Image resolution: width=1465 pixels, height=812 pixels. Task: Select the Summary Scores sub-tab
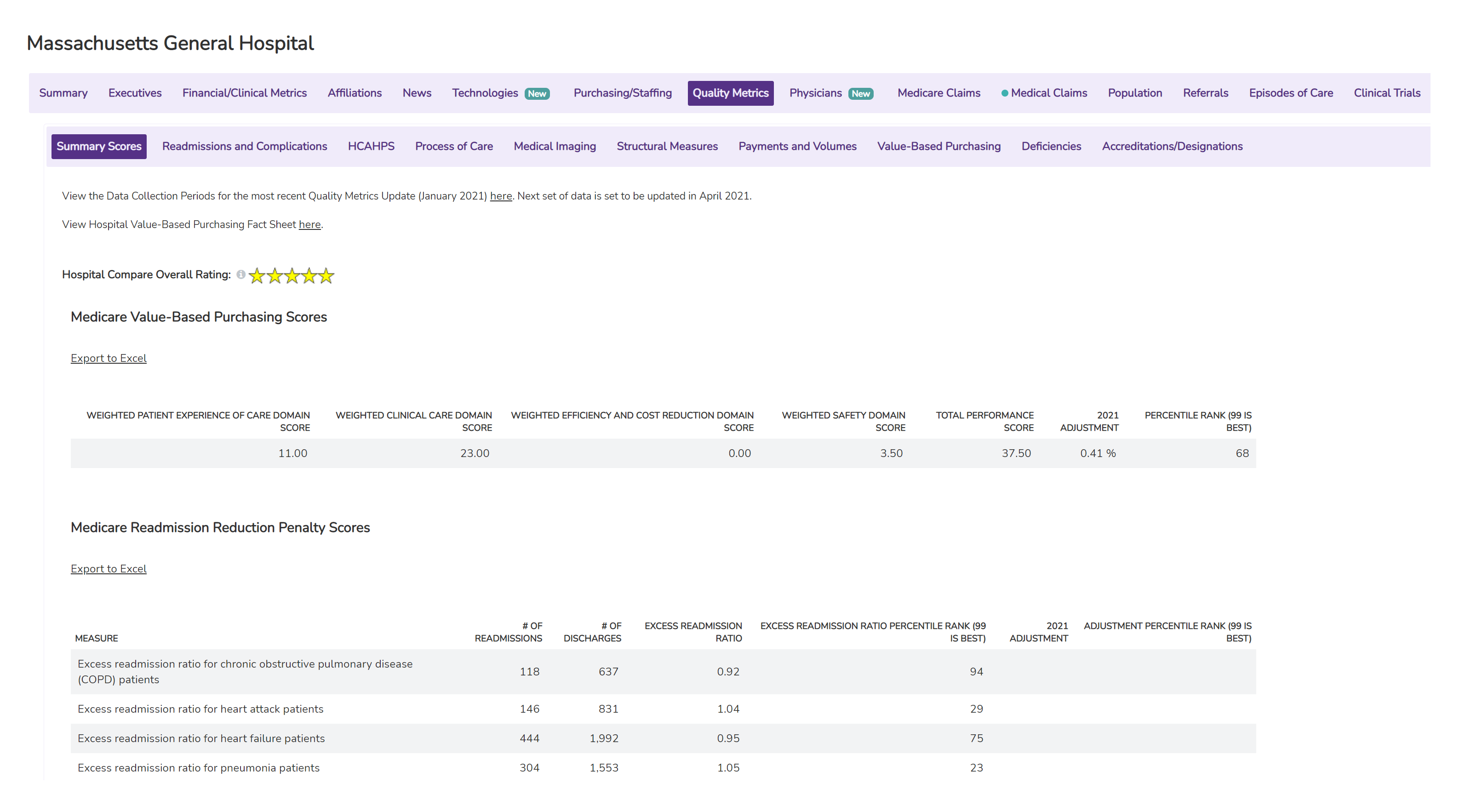(99, 147)
